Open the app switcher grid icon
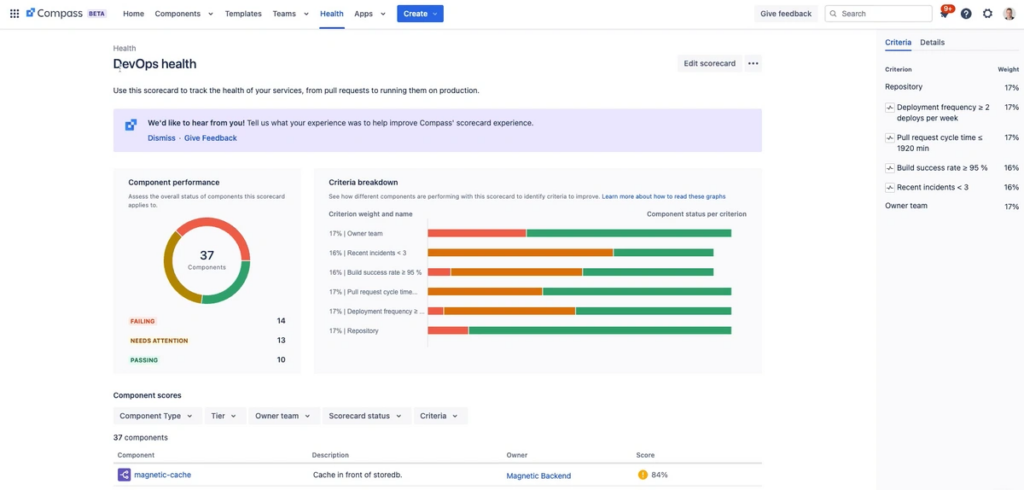The width and height of the screenshot is (1024, 490). pos(14,14)
